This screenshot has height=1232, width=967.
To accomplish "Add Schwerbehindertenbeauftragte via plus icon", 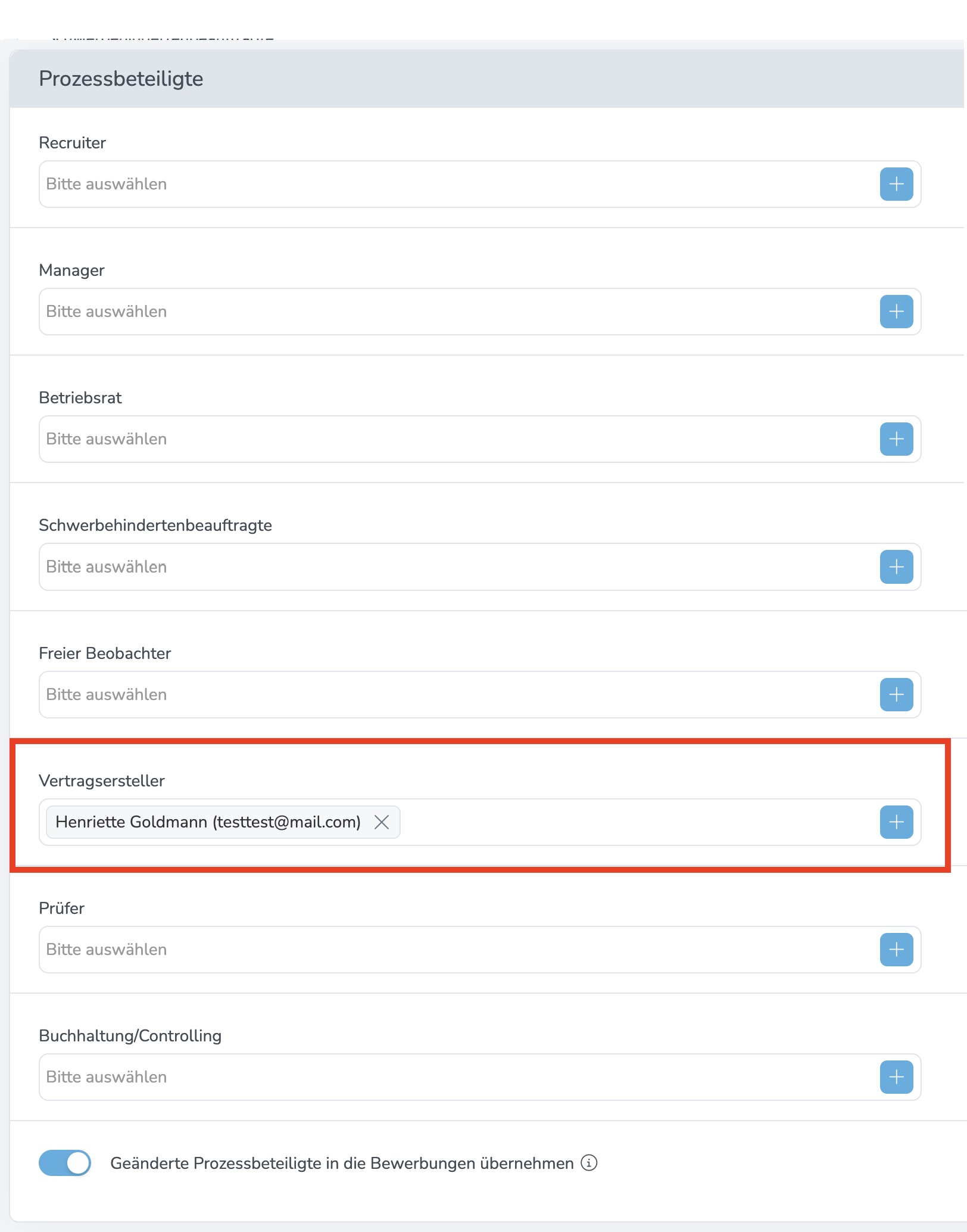I will click(x=896, y=567).
